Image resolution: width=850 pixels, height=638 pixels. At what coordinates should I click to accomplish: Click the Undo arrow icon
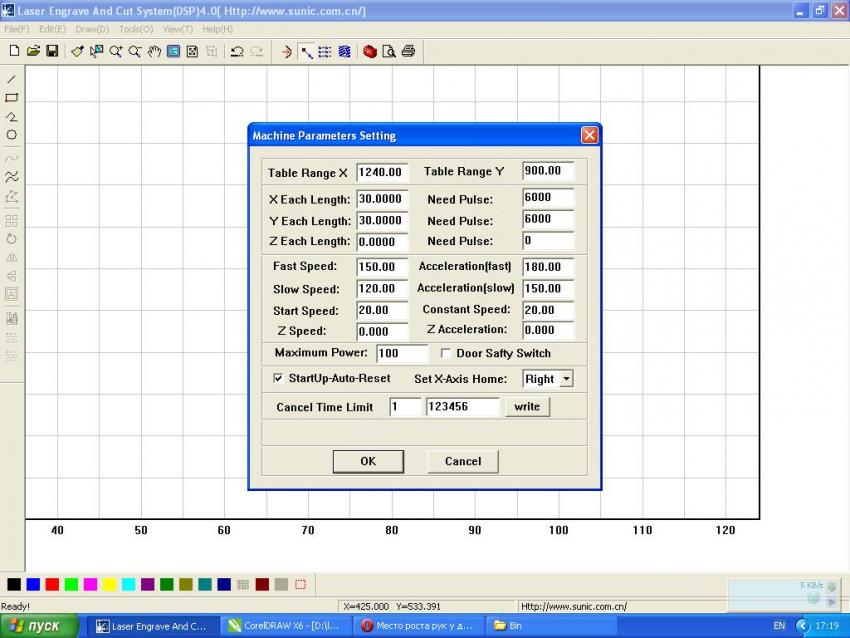[x=237, y=51]
